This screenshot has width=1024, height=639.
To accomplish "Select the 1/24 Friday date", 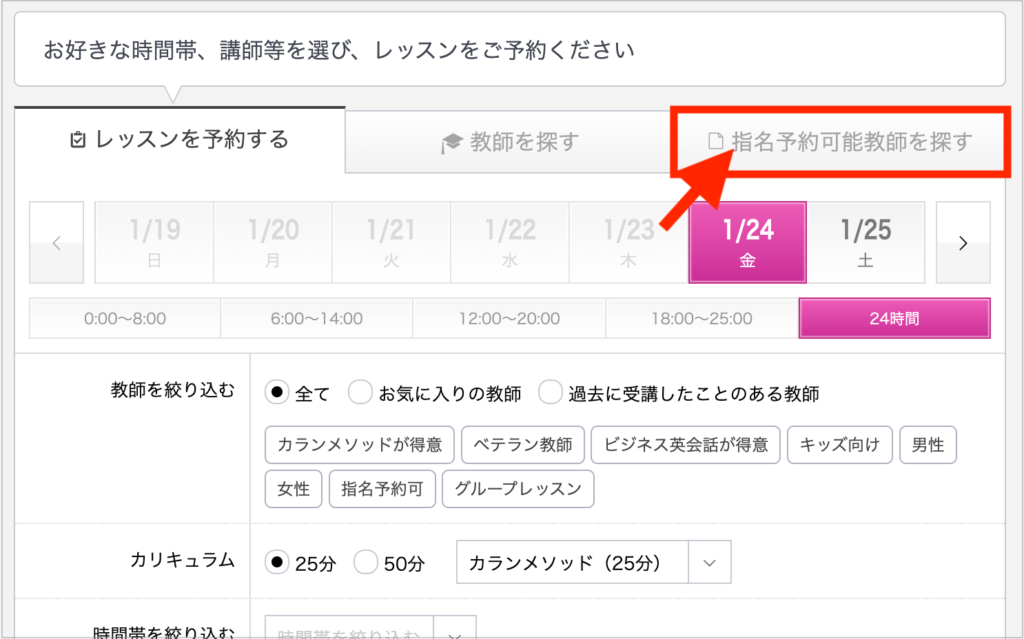I will click(747, 243).
